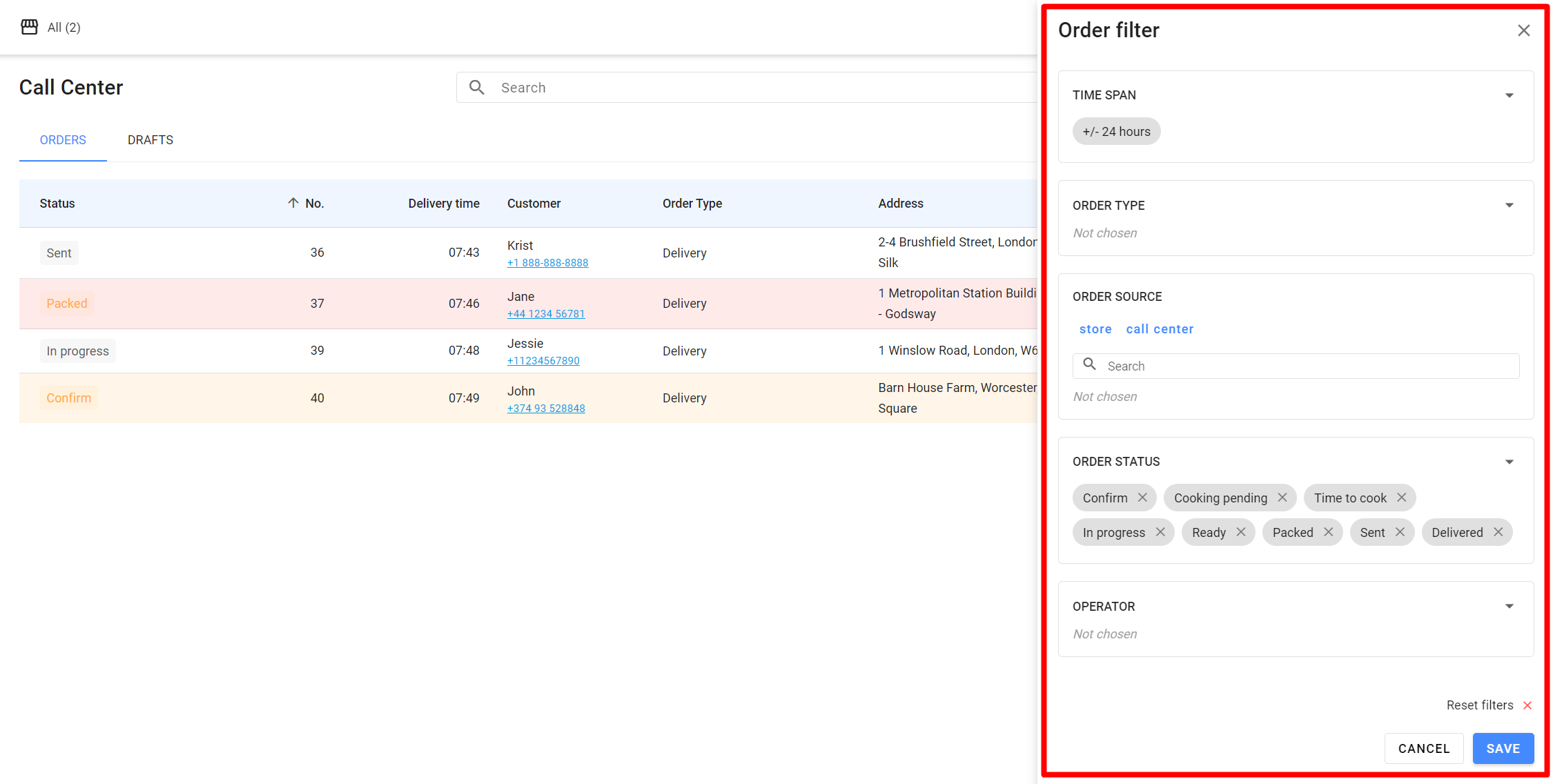Sort by the Address column header
1553x784 pixels.
[901, 204]
